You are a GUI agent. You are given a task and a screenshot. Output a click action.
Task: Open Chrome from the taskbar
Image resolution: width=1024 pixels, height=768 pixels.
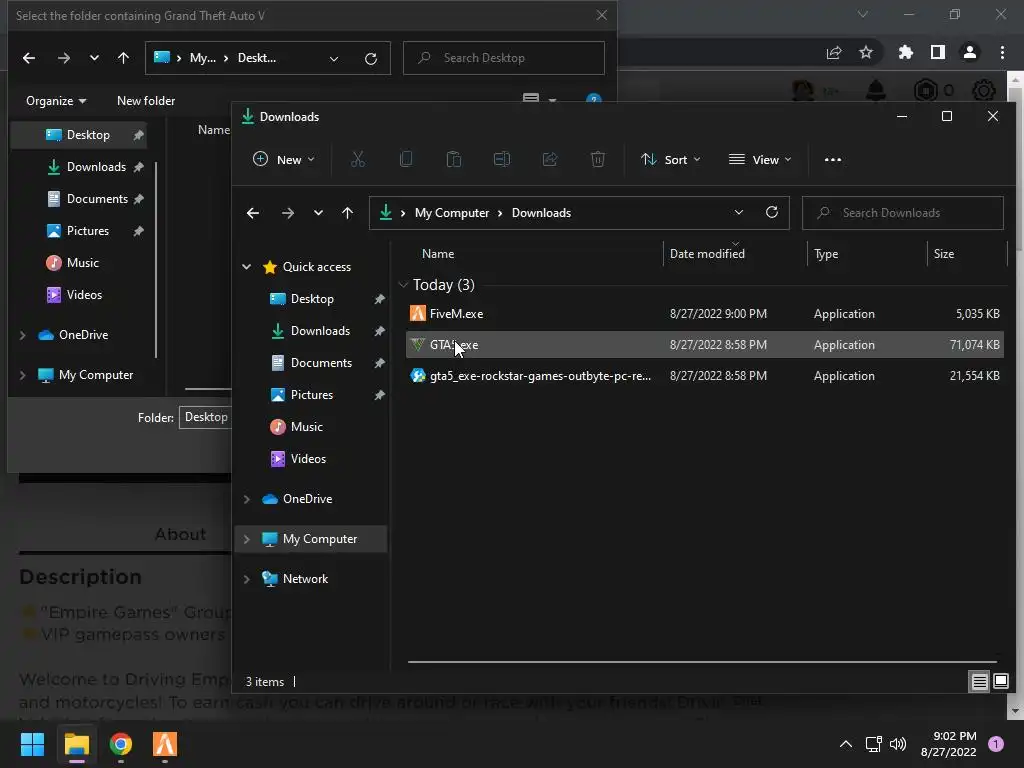[121, 744]
